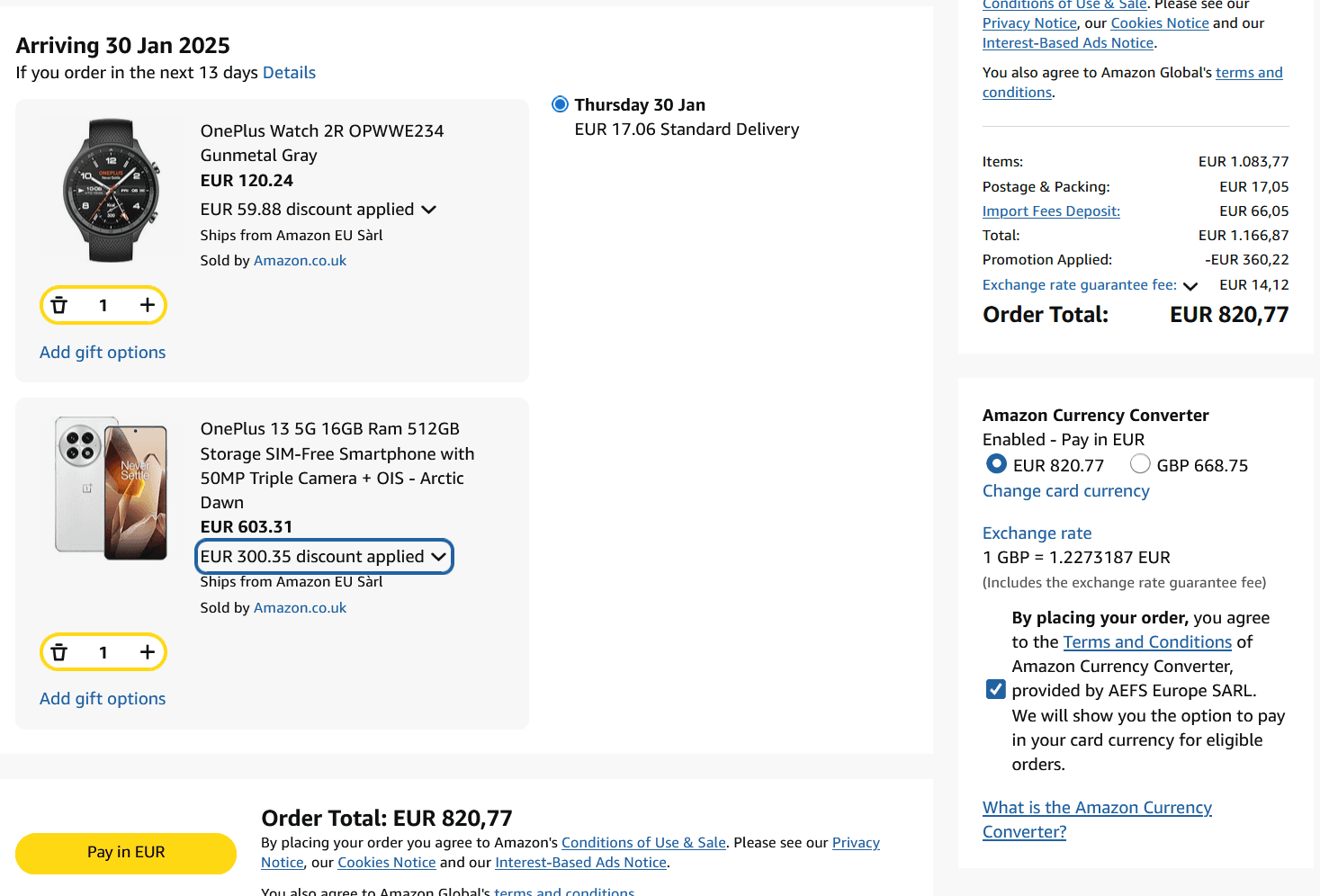View the OnePlus 13 5G product image
Image resolution: width=1320 pixels, height=896 pixels.
(x=111, y=488)
